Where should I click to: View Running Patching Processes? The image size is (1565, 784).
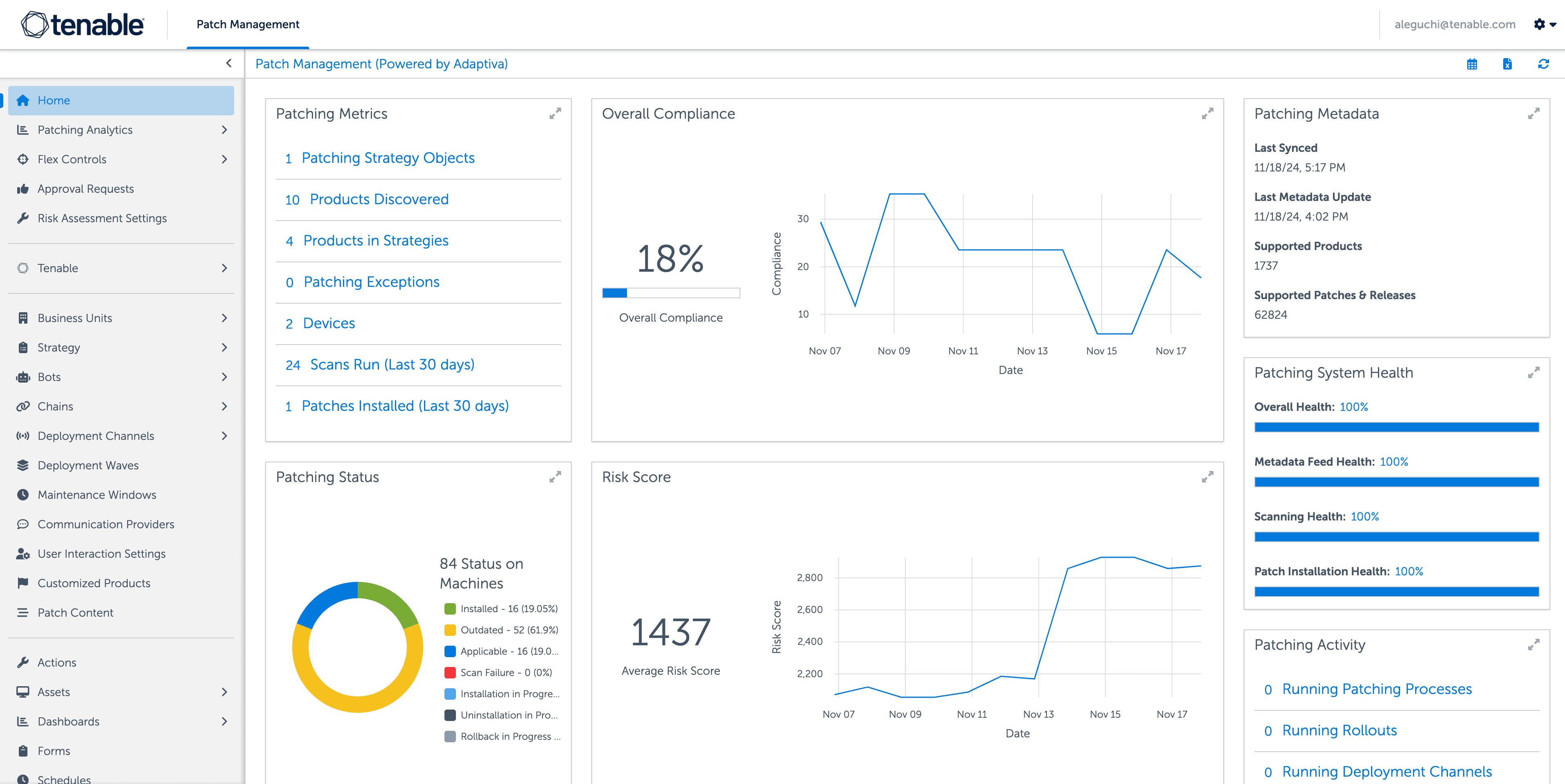pyautogui.click(x=1377, y=689)
